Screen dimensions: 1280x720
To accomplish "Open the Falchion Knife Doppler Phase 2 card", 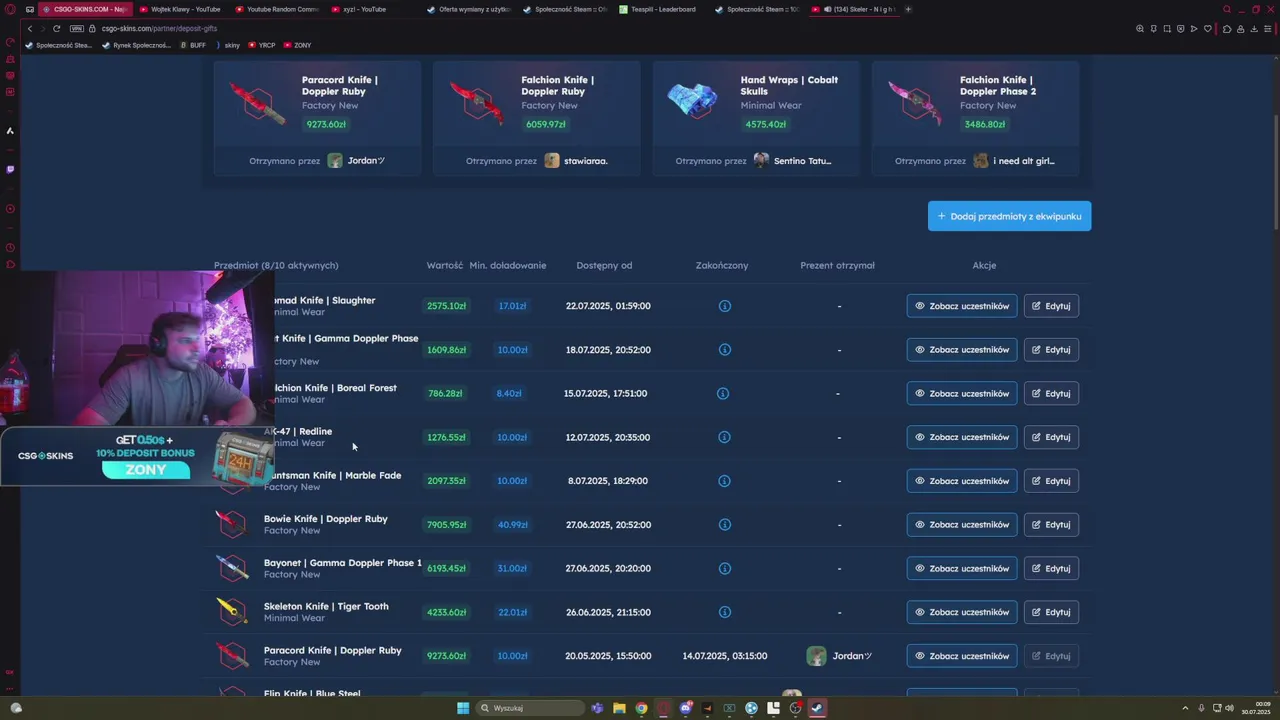I will (975, 118).
